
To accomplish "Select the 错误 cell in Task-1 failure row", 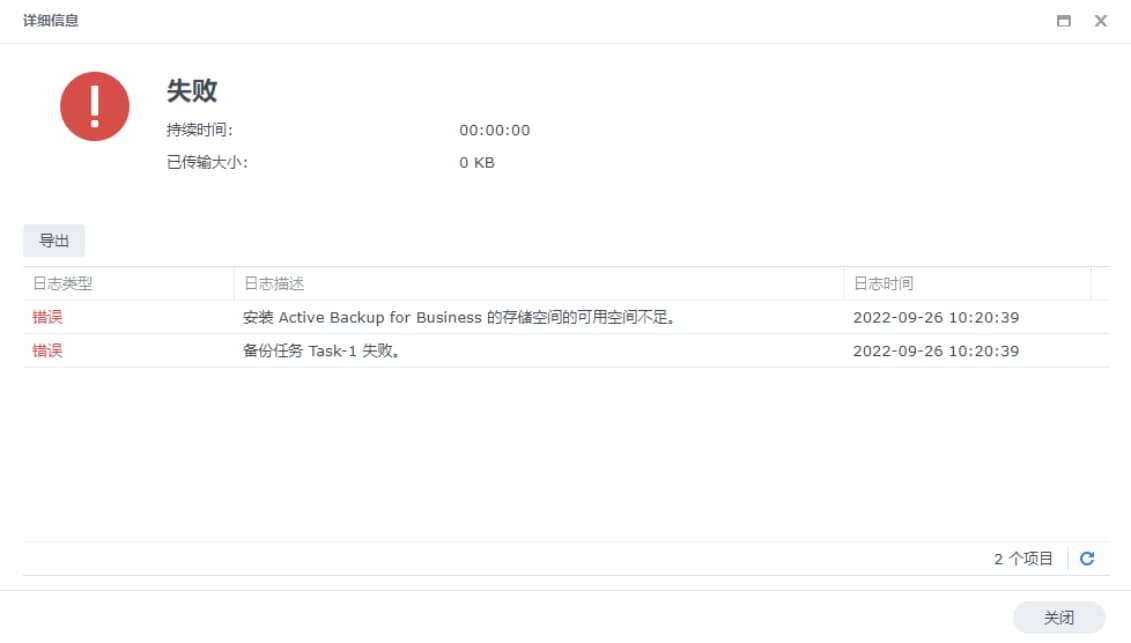I will (x=48, y=351).
